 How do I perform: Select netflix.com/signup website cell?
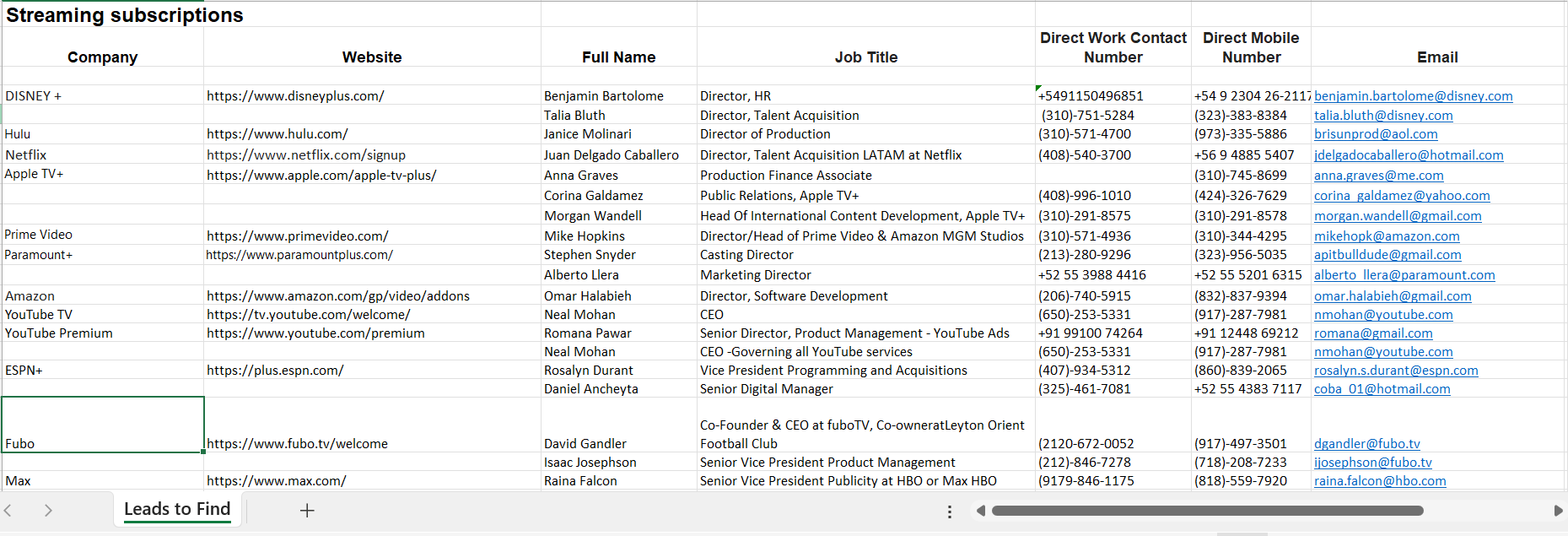[372, 154]
